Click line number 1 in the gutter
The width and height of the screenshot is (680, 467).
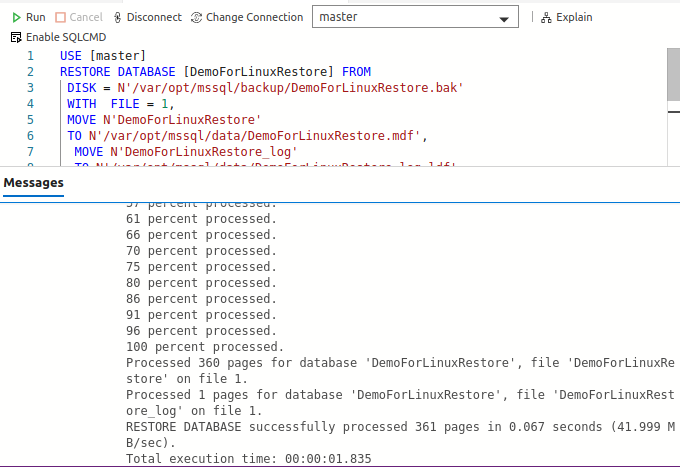30,56
